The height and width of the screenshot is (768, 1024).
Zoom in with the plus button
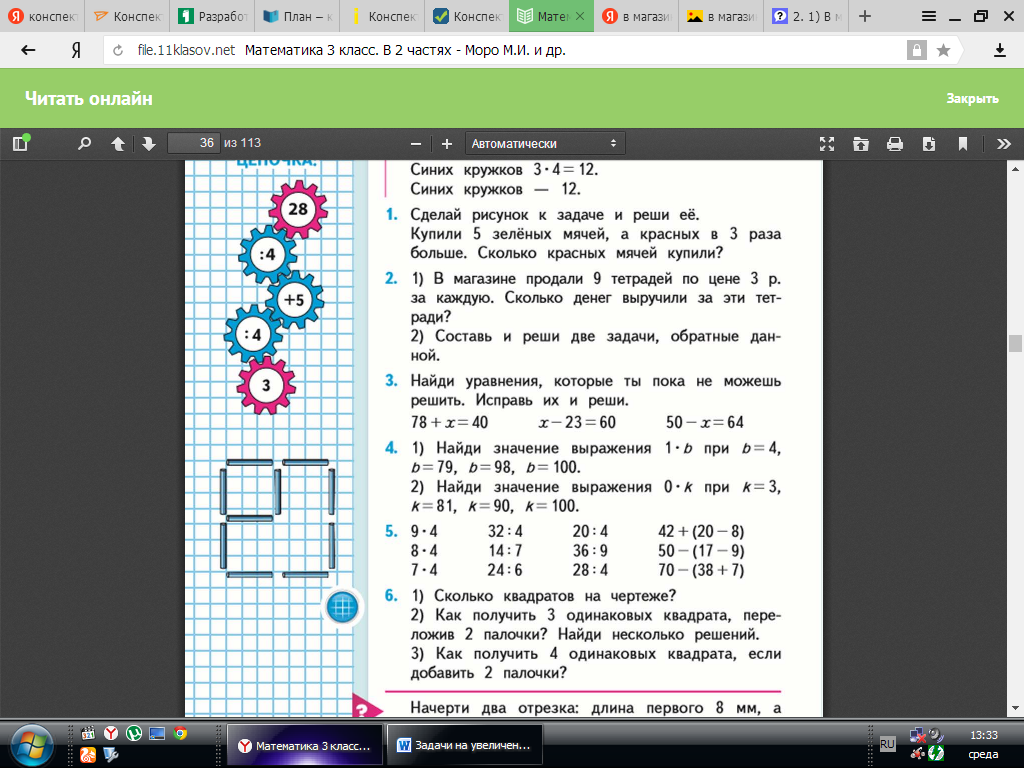(x=447, y=143)
